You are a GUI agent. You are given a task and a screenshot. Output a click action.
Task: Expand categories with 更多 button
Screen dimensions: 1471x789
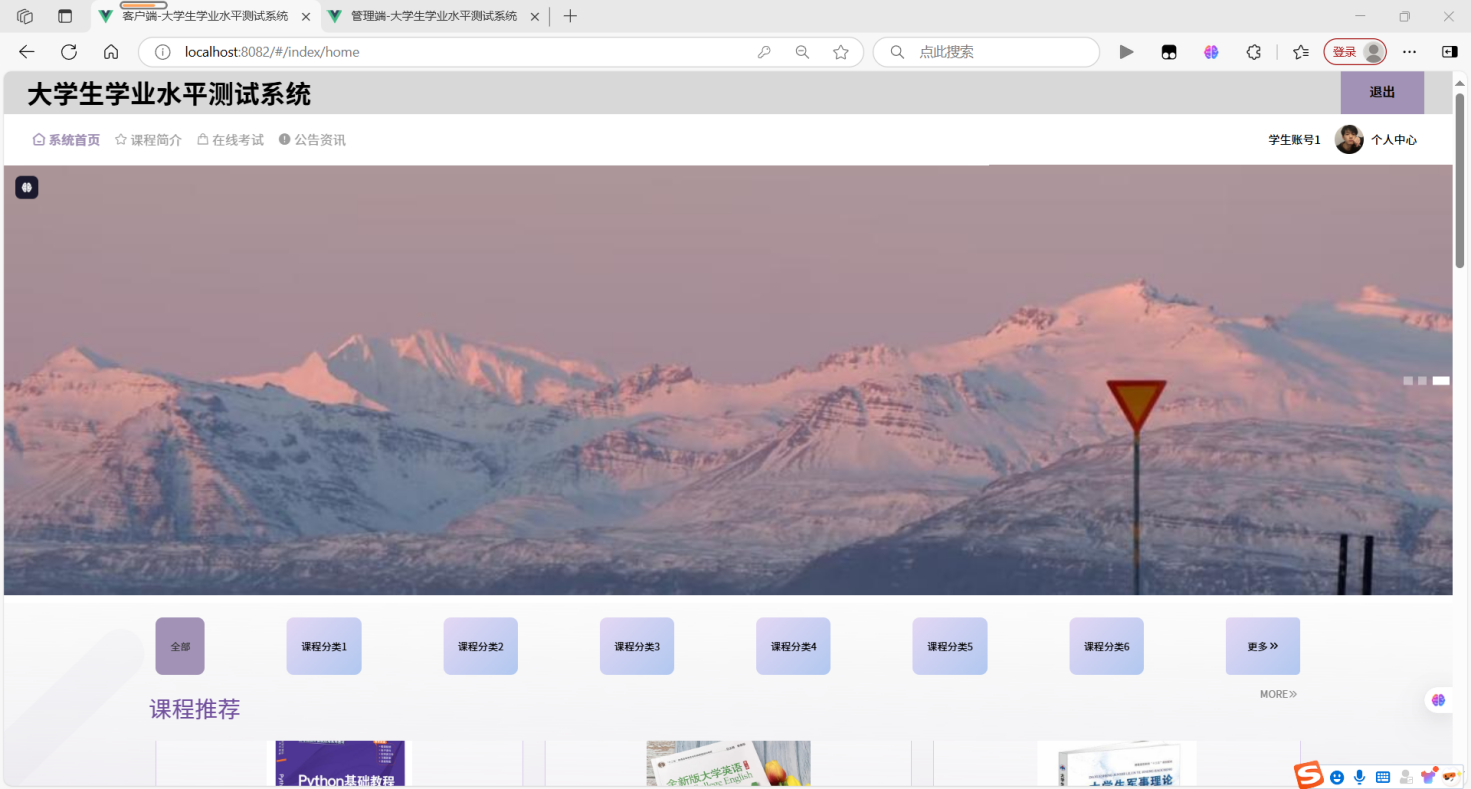pos(1263,646)
